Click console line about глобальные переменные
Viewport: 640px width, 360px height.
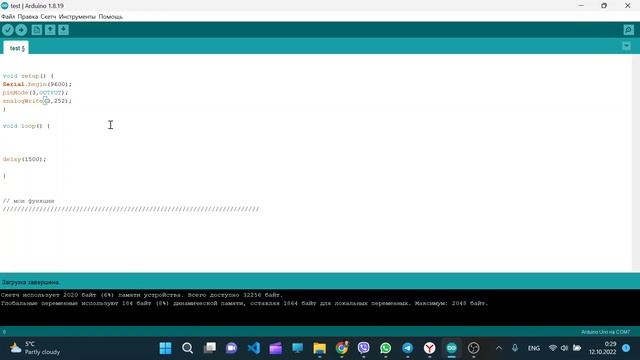click(244, 303)
